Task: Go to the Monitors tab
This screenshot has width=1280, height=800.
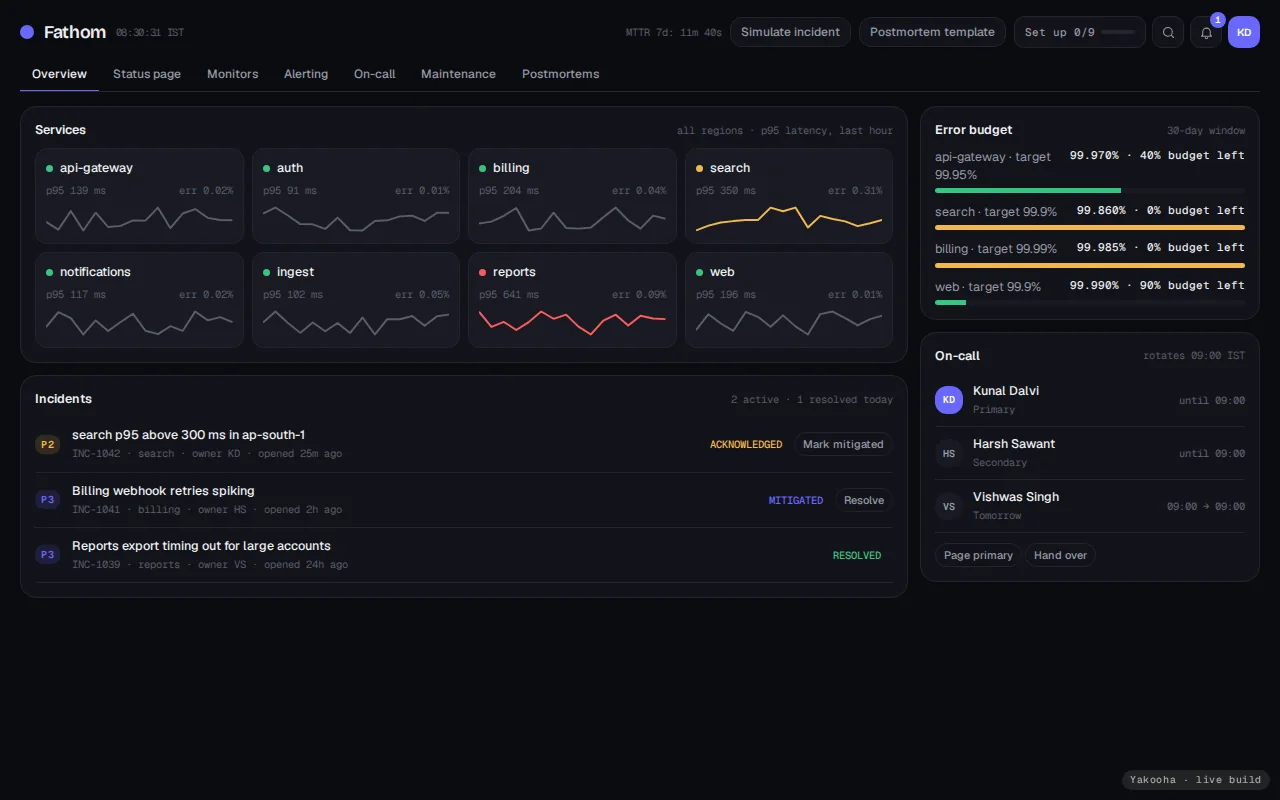Action: (x=233, y=74)
